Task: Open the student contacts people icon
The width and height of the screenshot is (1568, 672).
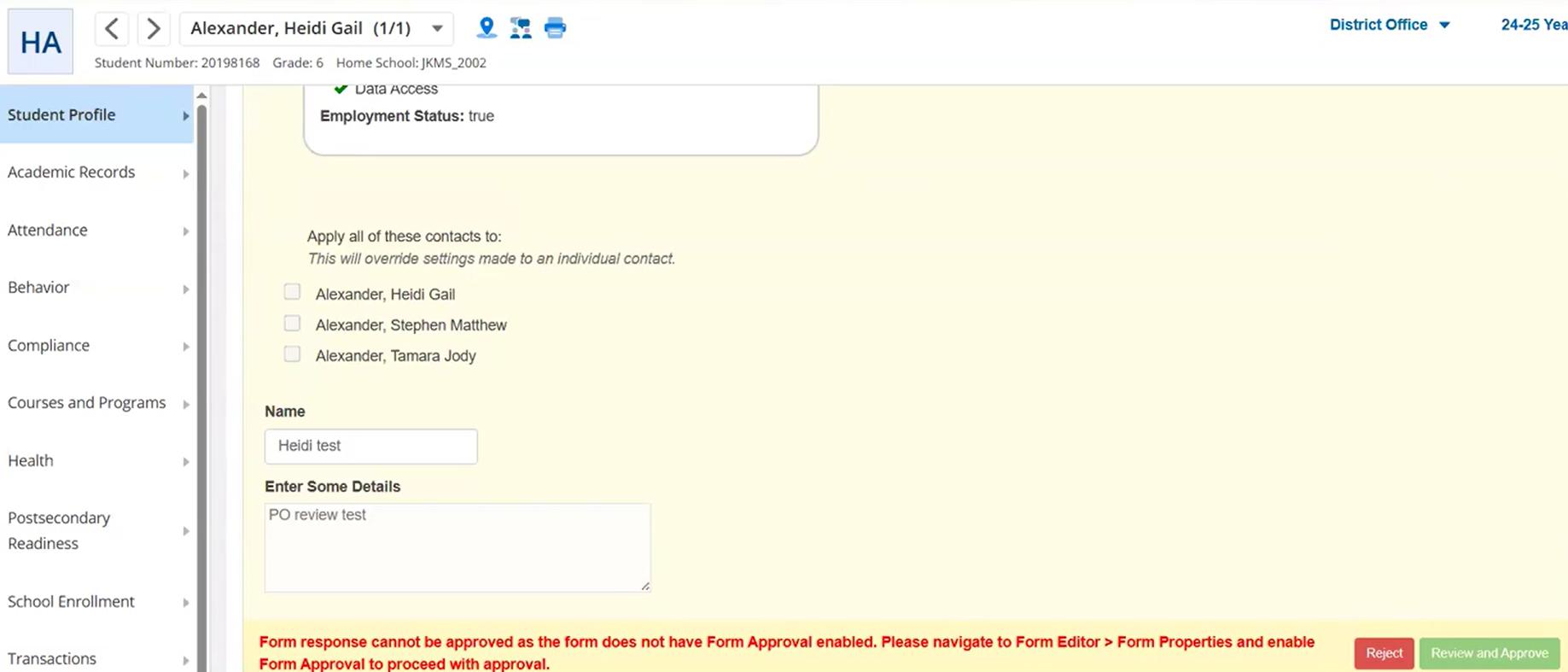Action: [x=521, y=28]
